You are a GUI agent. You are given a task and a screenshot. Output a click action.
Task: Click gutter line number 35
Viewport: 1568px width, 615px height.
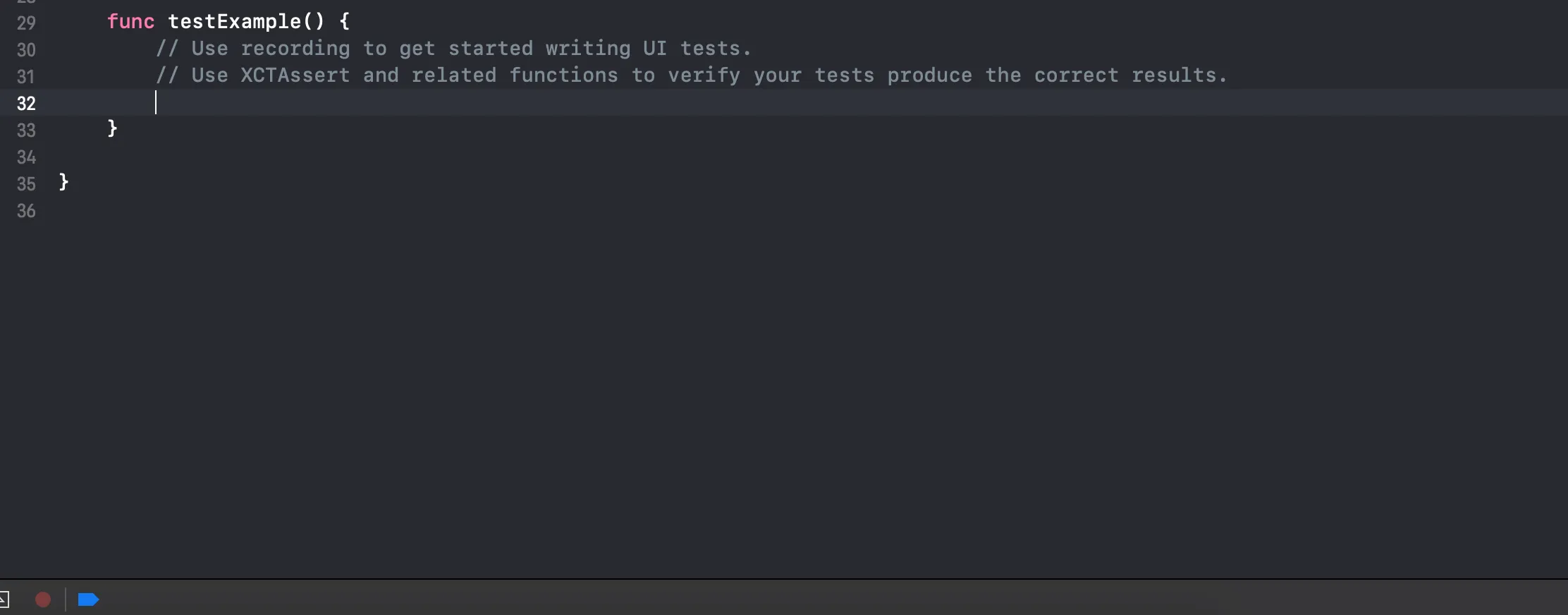(26, 184)
